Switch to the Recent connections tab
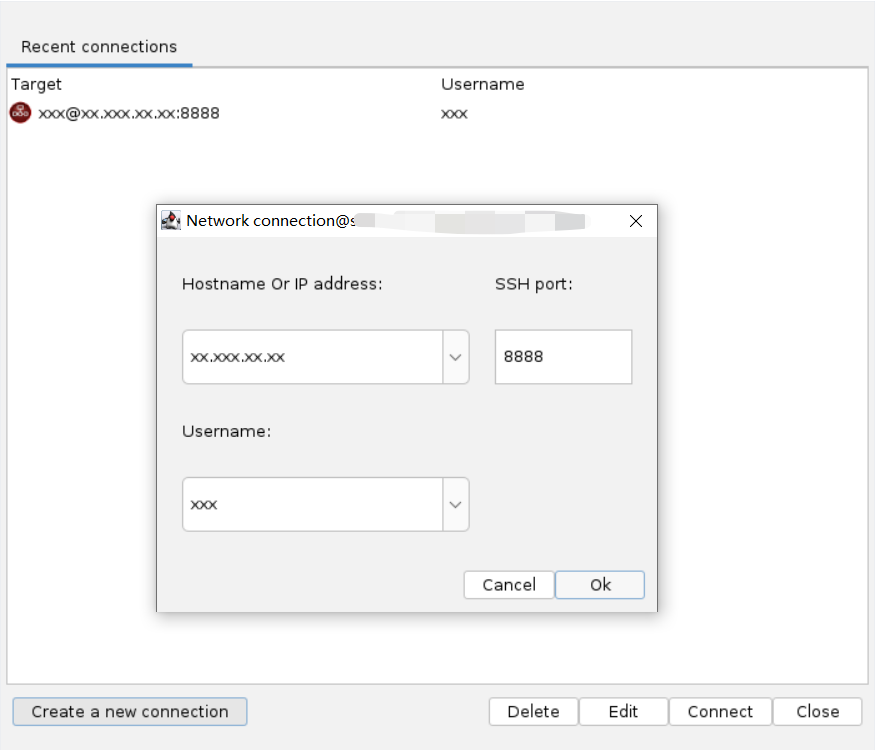This screenshot has height=750, width=875. 99,47
